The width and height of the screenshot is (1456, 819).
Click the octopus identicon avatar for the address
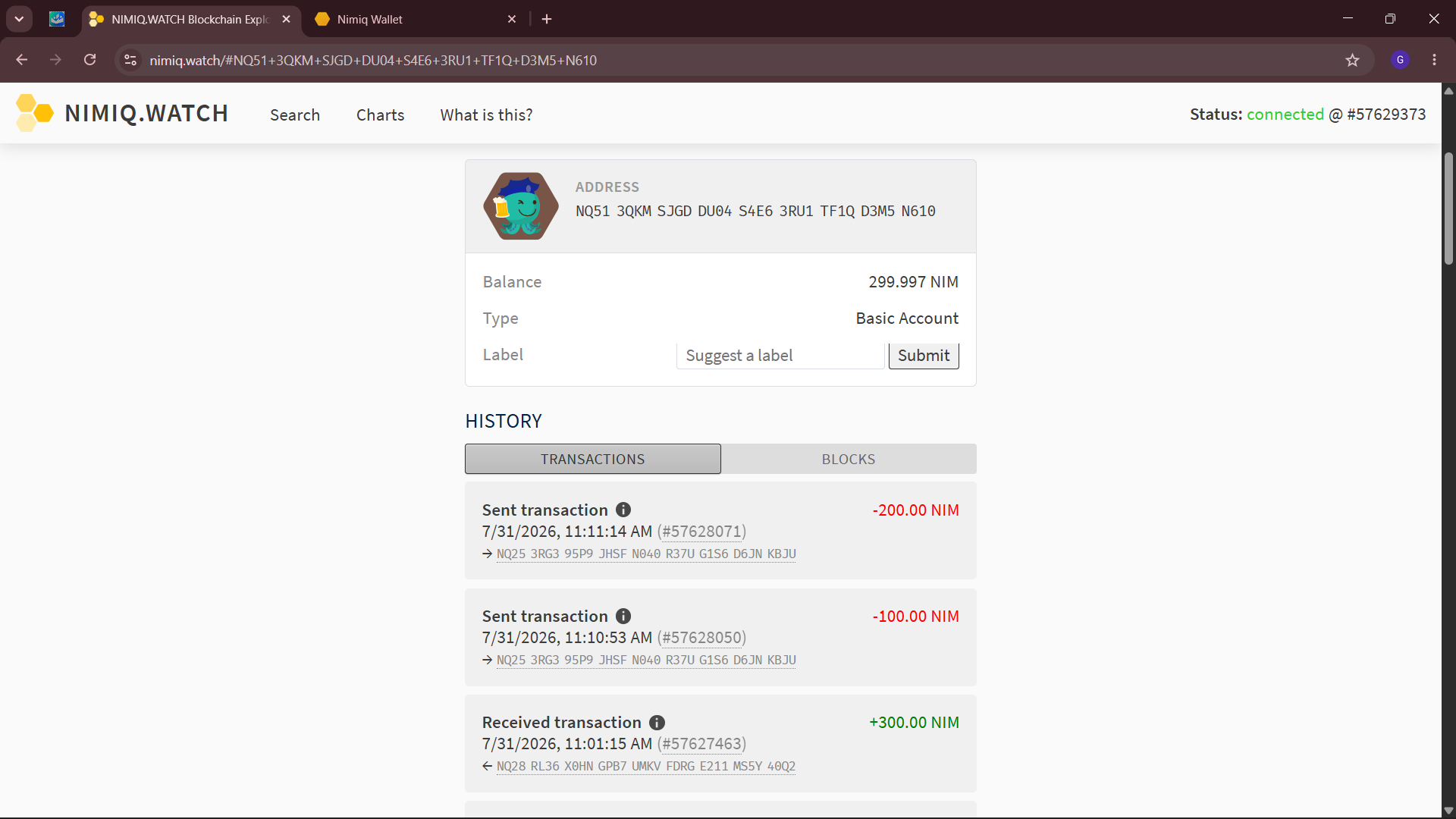(521, 206)
